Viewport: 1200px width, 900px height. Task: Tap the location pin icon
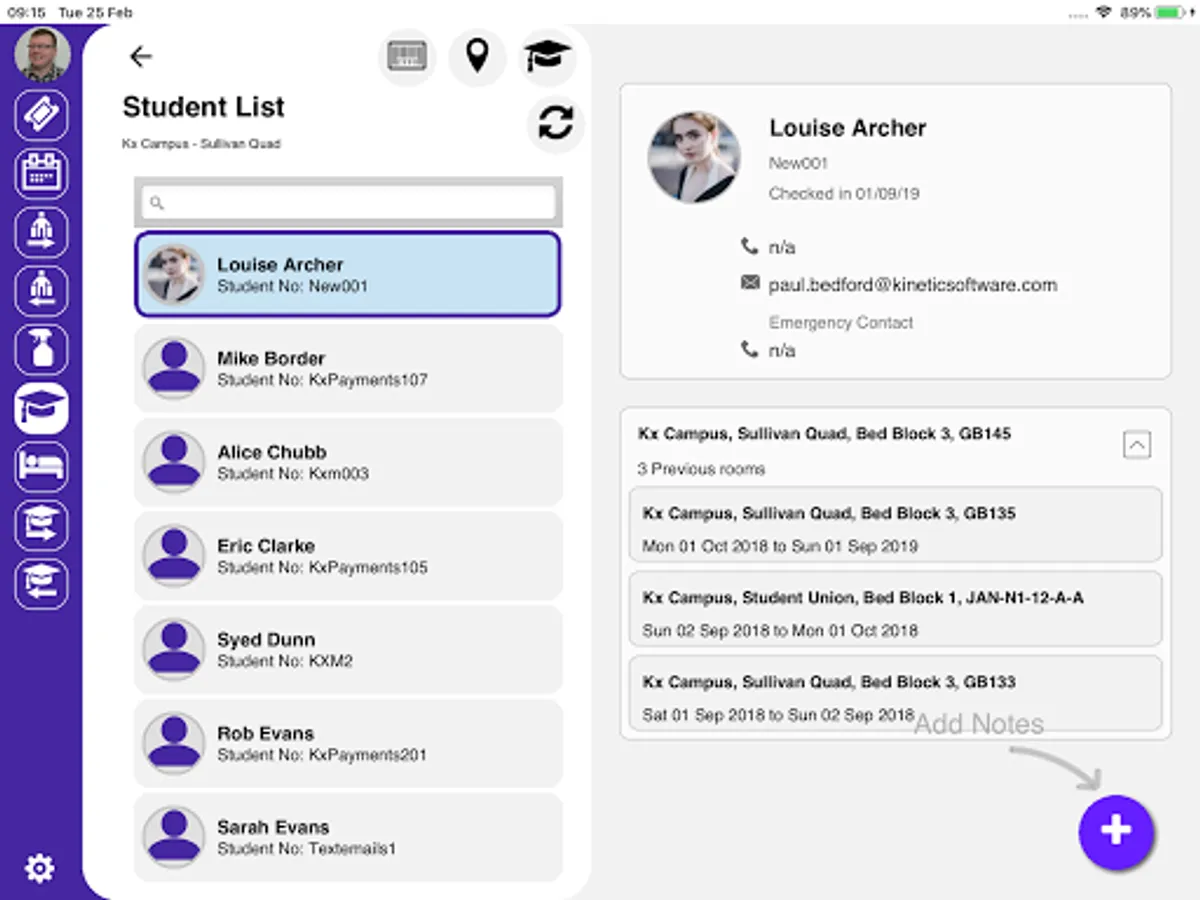coord(477,56)
